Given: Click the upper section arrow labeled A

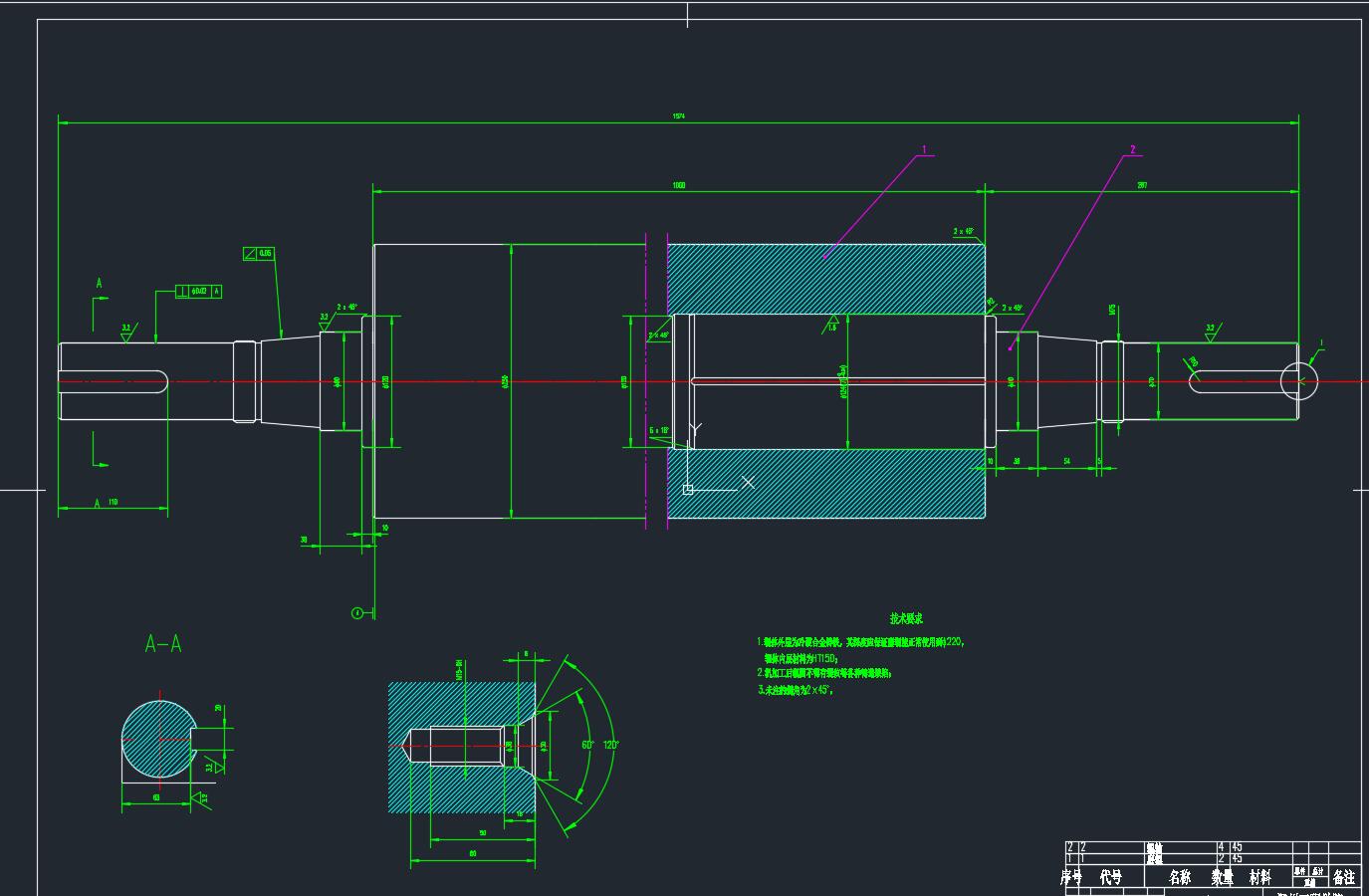Looking at the screenshot, I should click(99, 285).
